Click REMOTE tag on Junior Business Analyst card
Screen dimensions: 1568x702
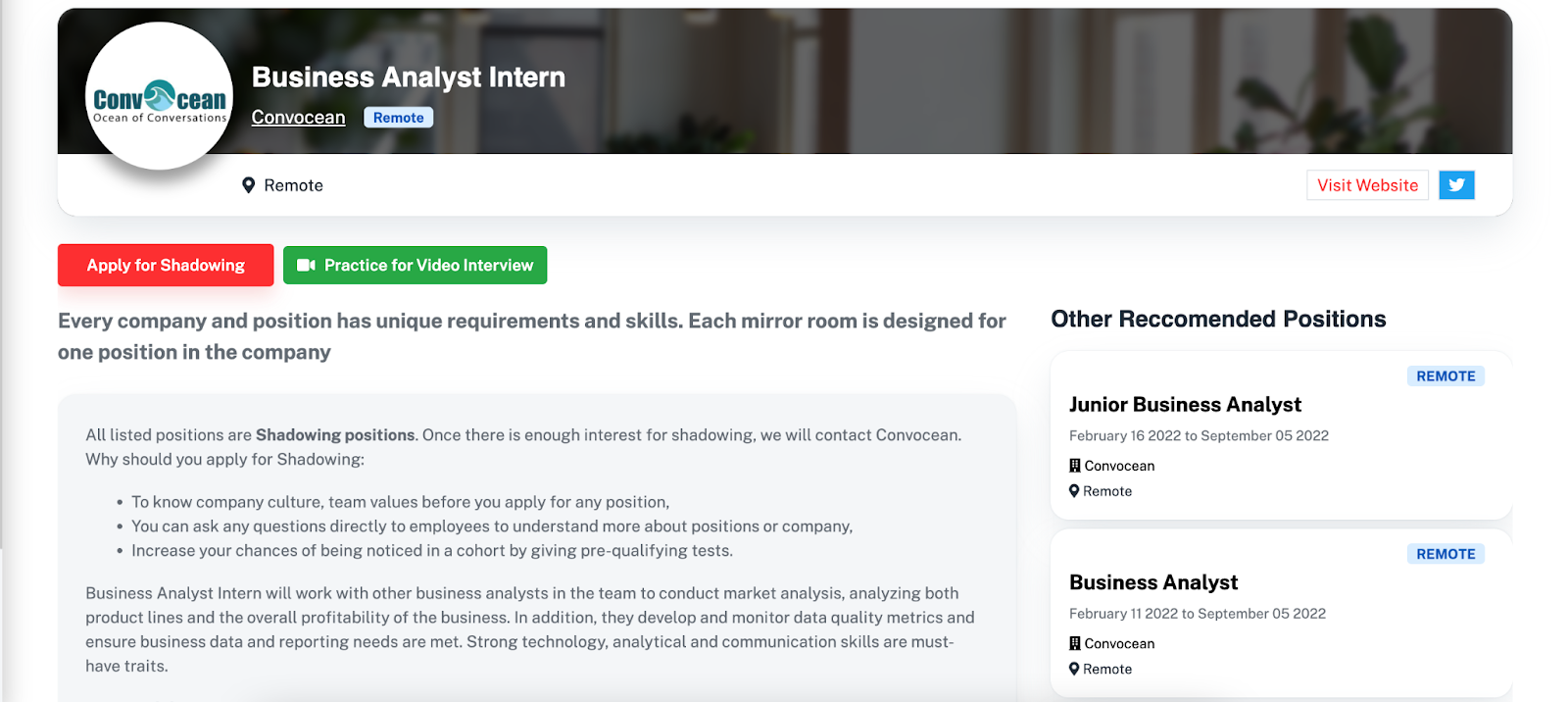(1445, 376)
